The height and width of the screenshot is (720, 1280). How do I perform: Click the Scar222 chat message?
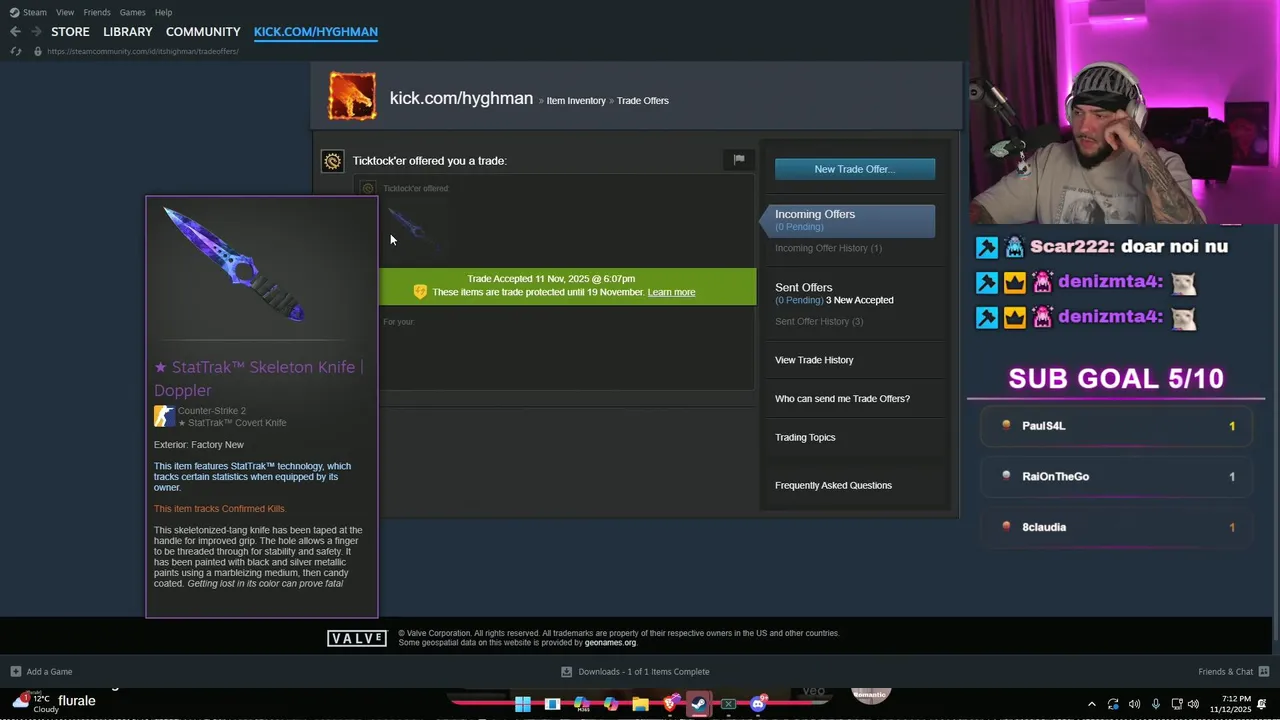(x=1102, y=247)
